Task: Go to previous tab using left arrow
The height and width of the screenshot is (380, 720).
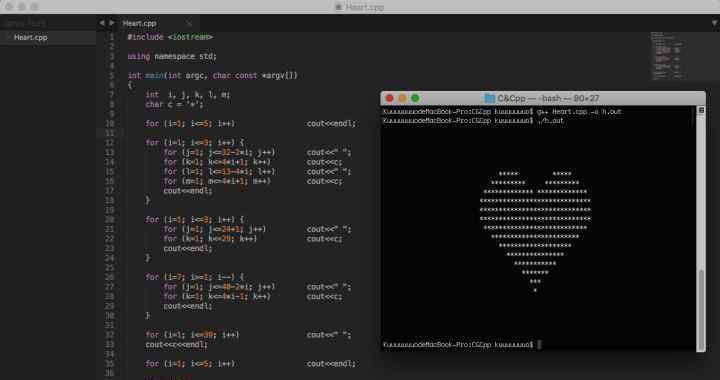Action: 101,22
